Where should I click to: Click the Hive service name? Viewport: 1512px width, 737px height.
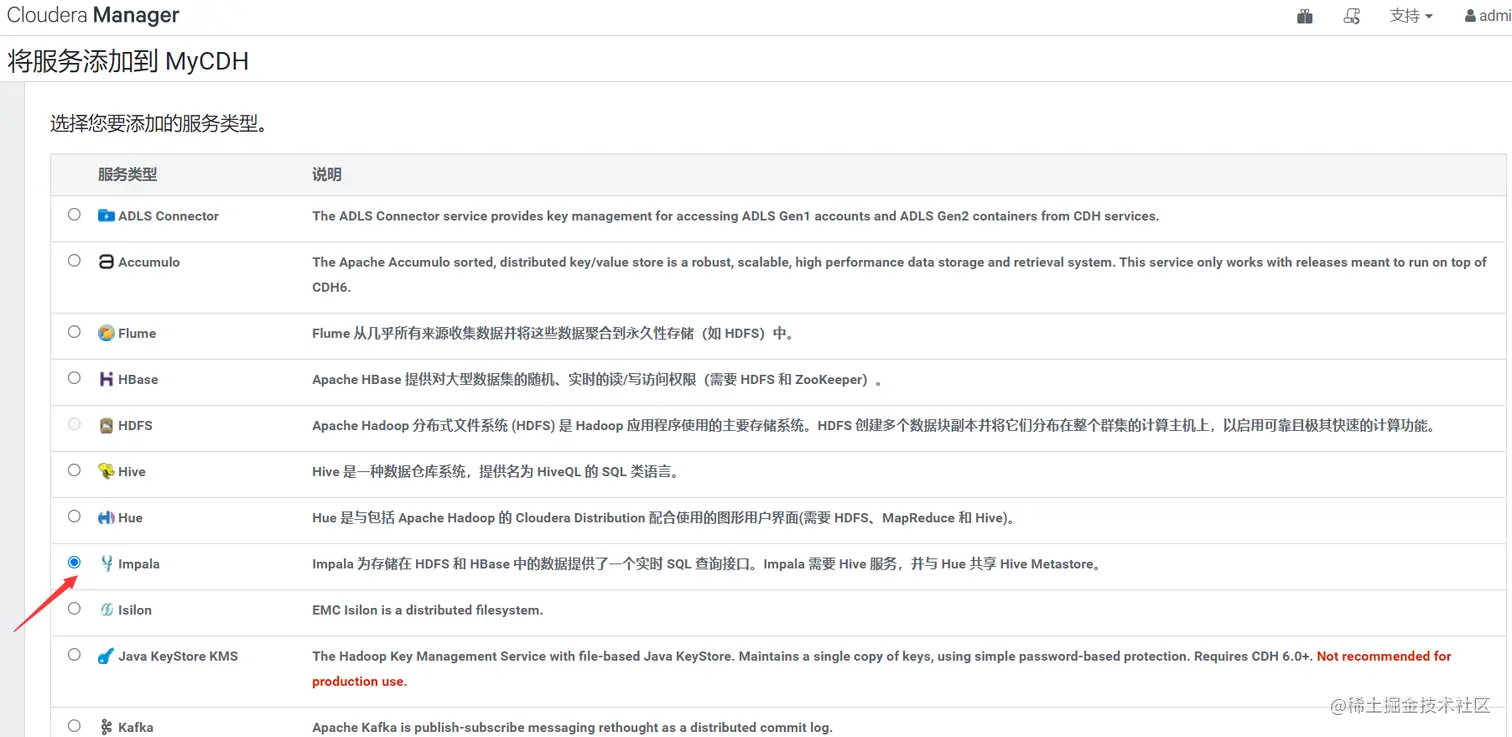(x=132, y=471)
